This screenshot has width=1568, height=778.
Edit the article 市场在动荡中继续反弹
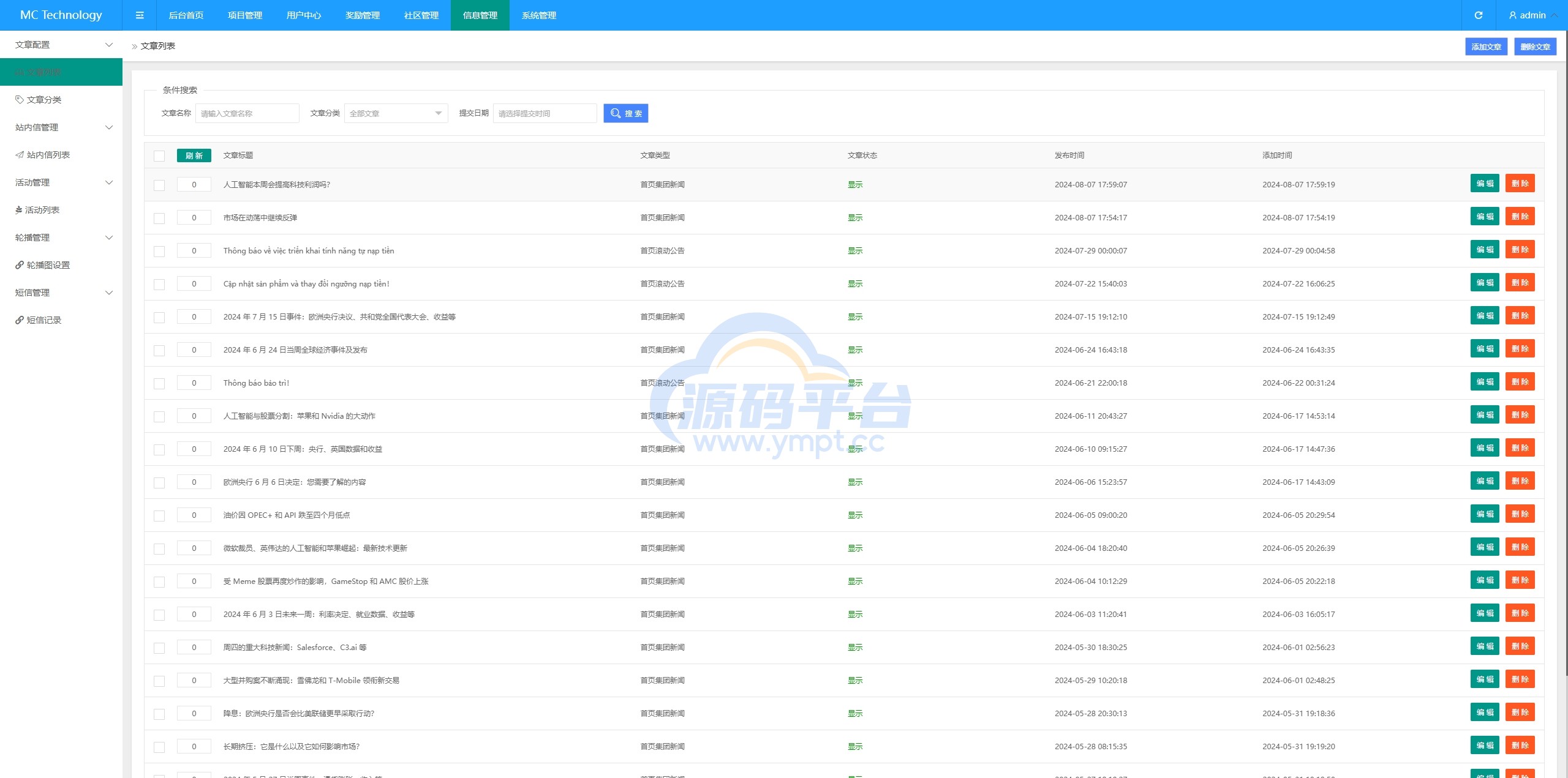[x=1485, y=216]
